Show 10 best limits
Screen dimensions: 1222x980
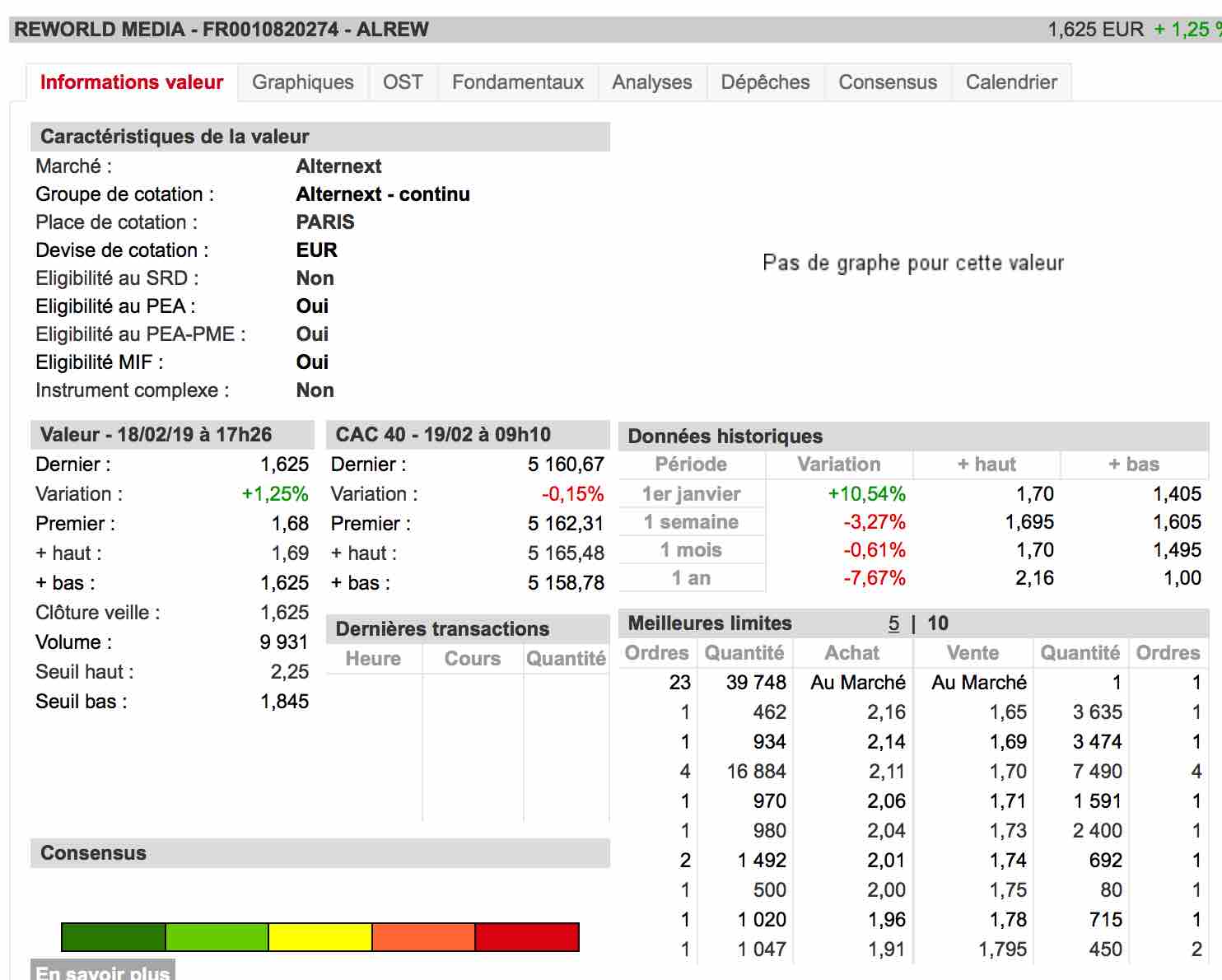tap(938, 623)
